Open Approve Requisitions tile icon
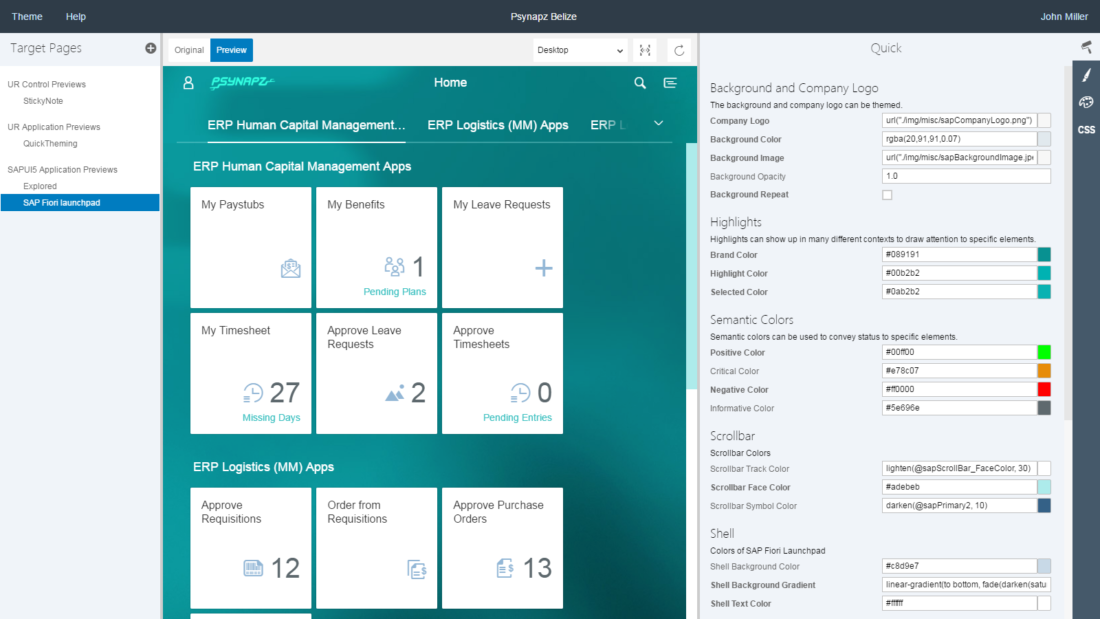 (253, 568)
